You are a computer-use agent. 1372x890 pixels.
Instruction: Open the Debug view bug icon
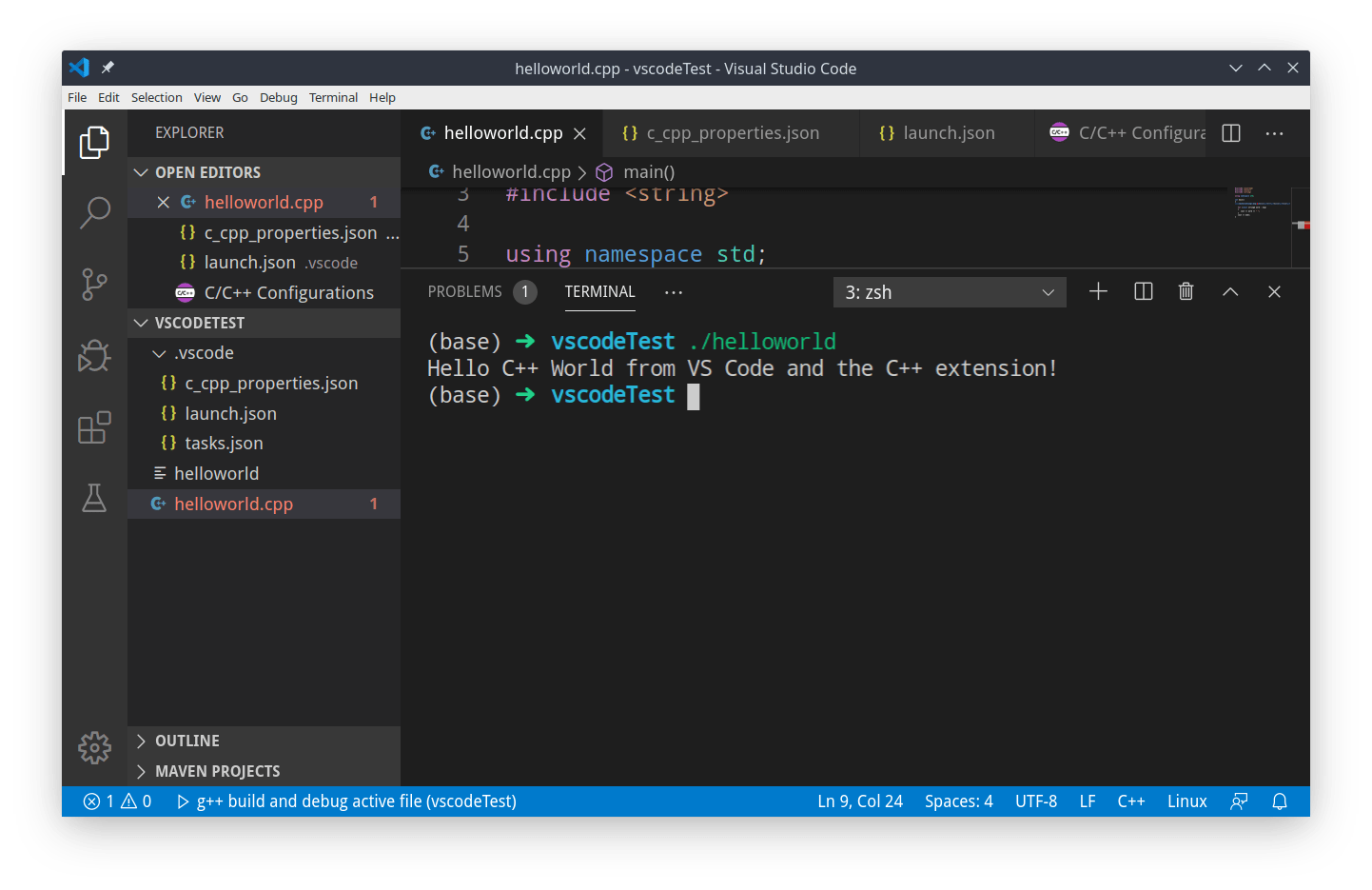coord(94,356)
